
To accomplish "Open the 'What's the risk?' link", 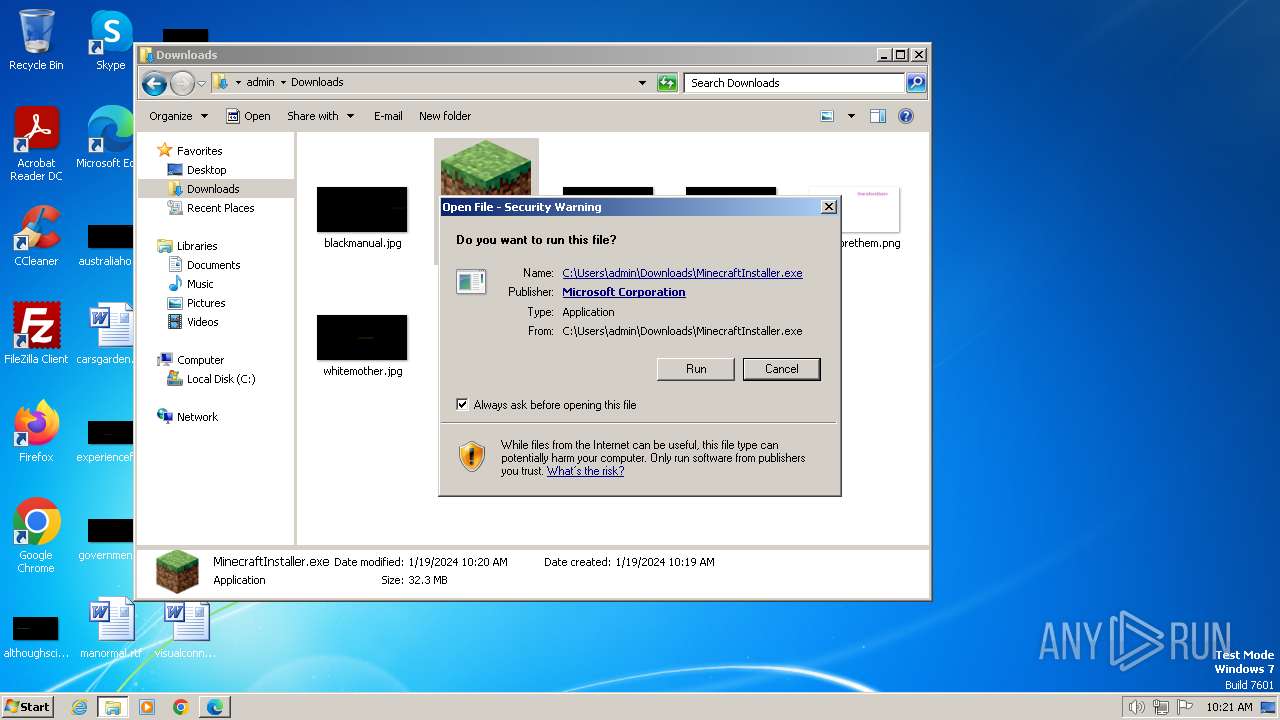I will coord(585,471).
